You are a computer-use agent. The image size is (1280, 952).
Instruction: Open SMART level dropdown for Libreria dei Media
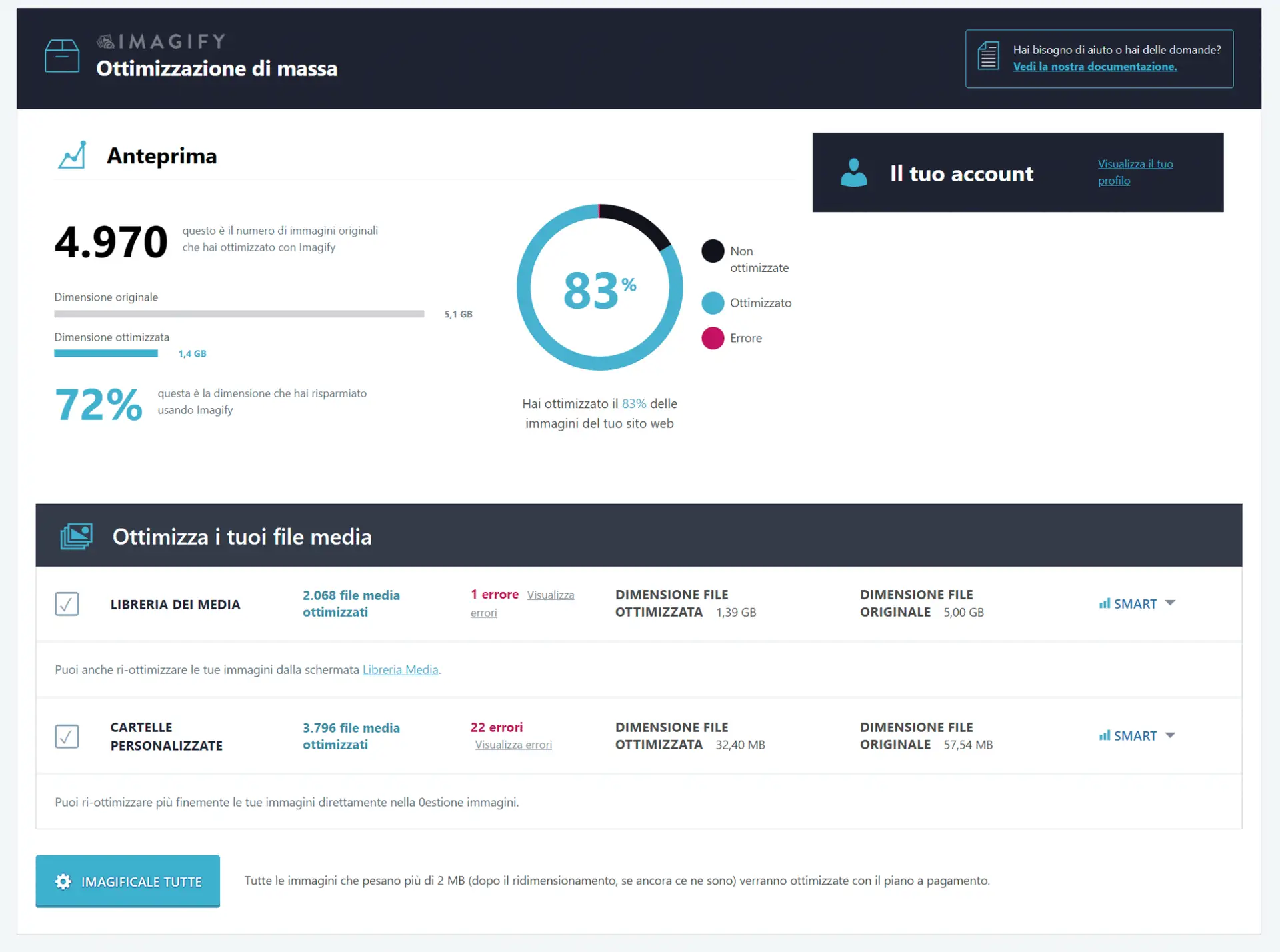[1137, 603]
